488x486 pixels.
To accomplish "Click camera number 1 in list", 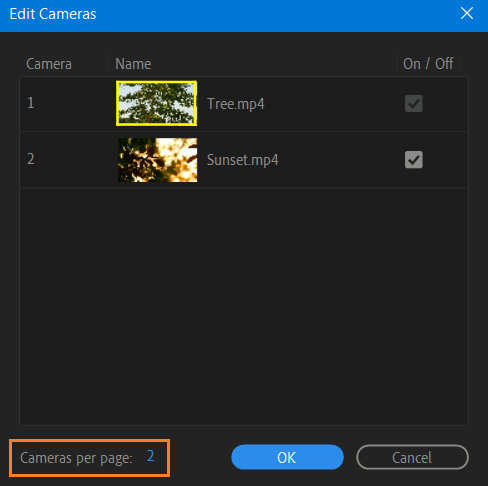I will (31, 103).
